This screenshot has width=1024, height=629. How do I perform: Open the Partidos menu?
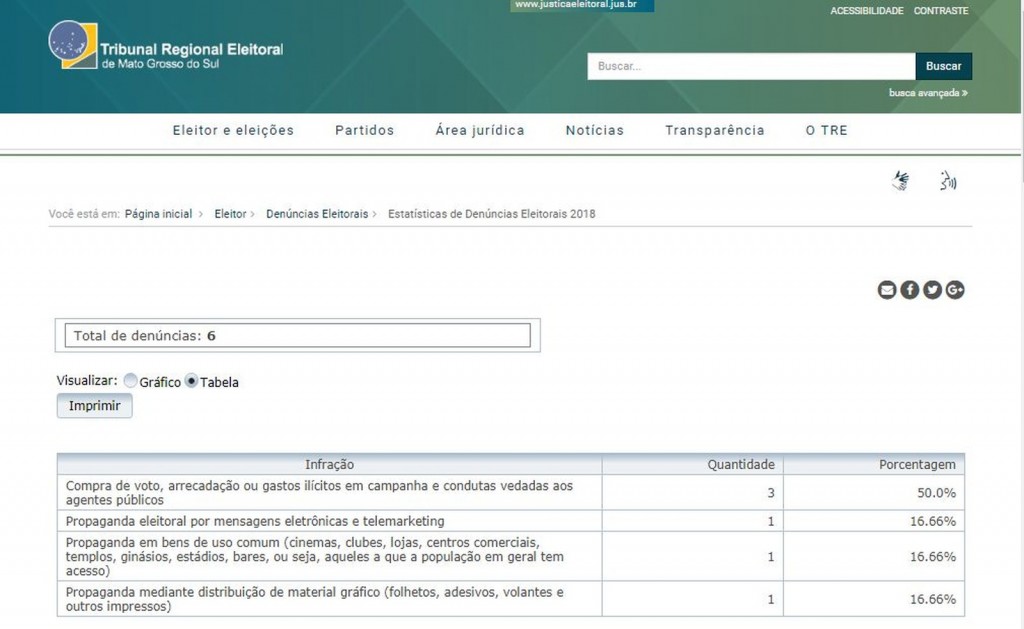tap(364, 130)
